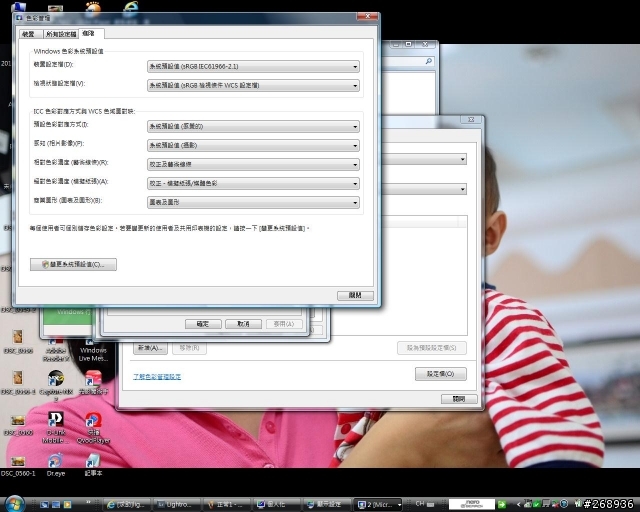Click the search magnifier in the Explorer window
Viewport: 640px width, 512px height.
point(429,61)
